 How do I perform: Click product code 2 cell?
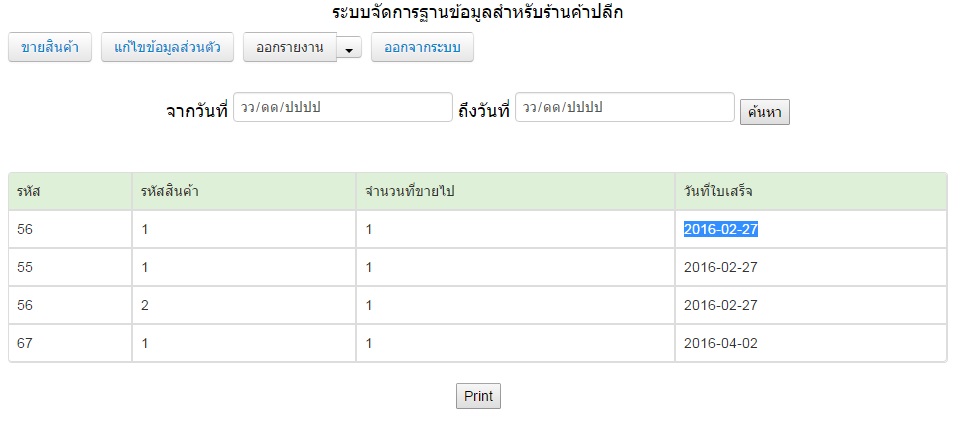click(x=145, y=305)
